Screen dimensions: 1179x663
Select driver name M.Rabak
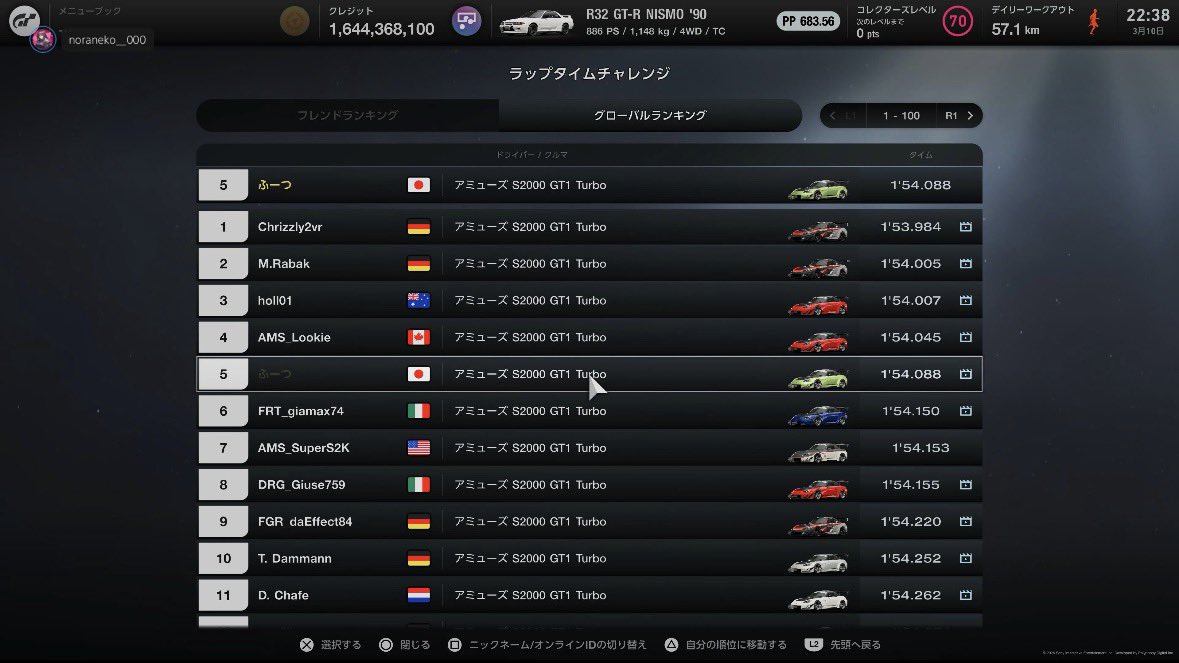(283, 263)
